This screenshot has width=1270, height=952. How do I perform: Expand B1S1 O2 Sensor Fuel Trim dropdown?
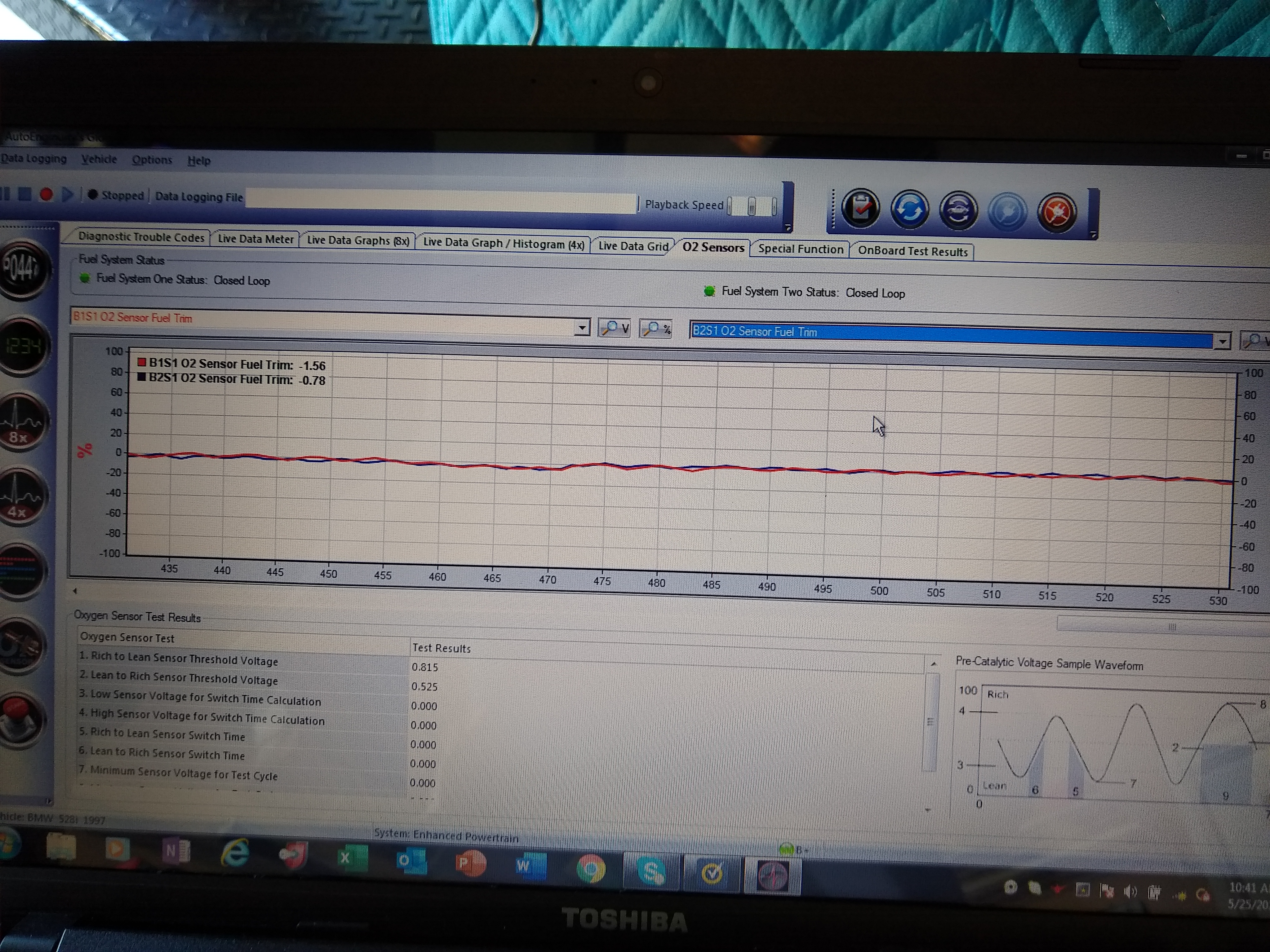click(582, 327)
